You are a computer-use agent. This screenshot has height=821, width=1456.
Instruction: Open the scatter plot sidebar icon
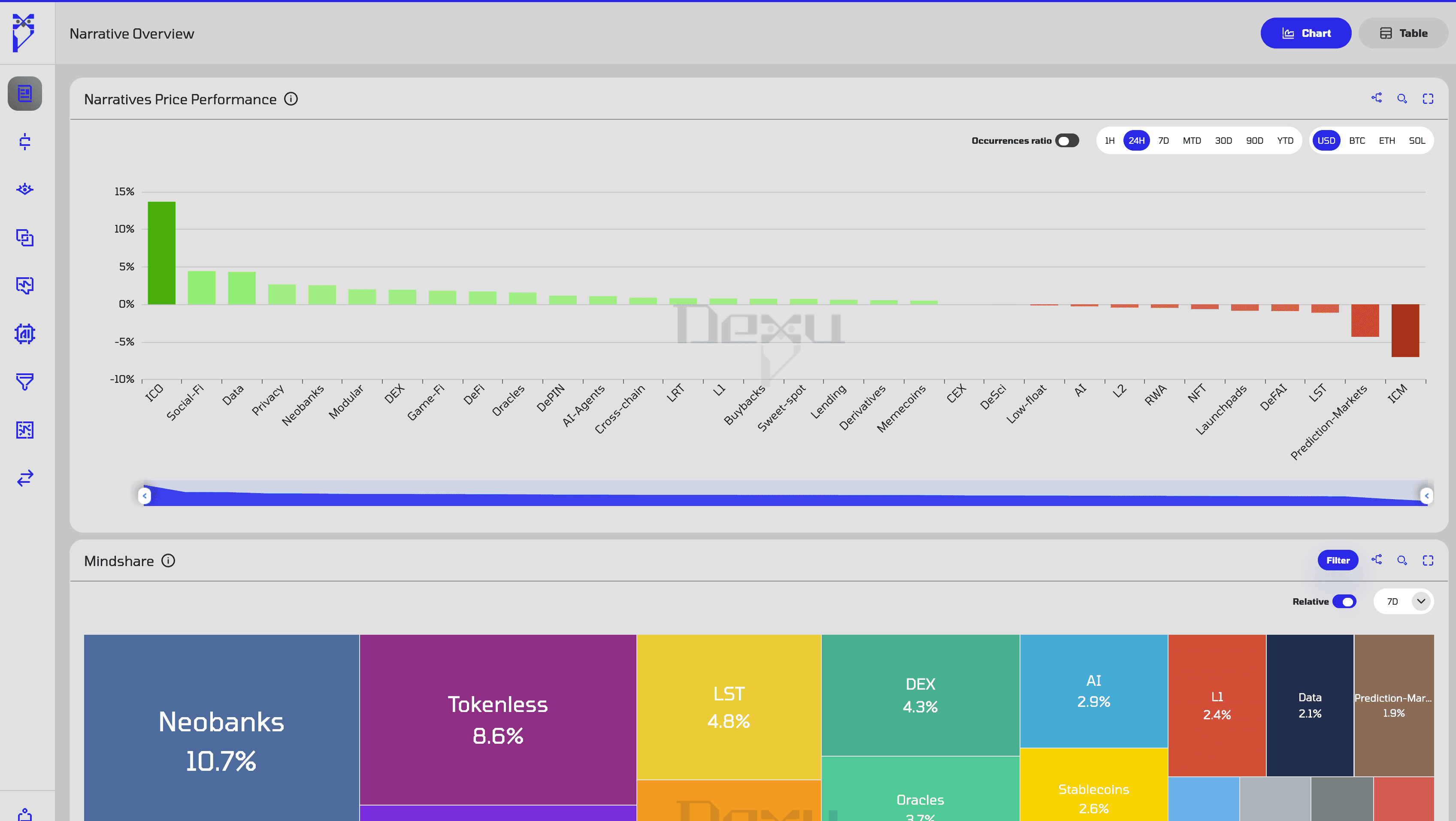[x=25, y=430]
